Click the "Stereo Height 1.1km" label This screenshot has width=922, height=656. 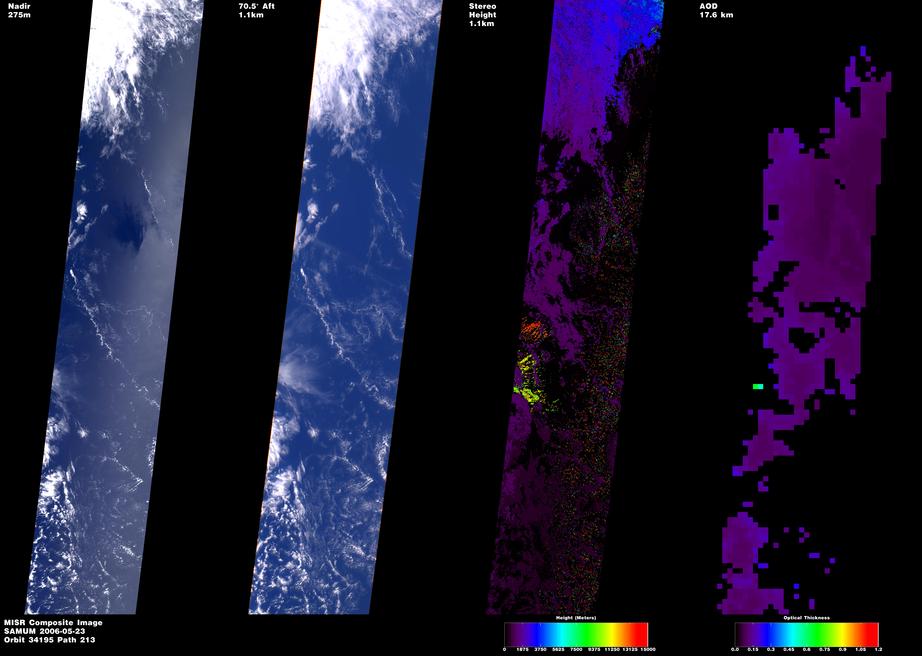point(482,15)
